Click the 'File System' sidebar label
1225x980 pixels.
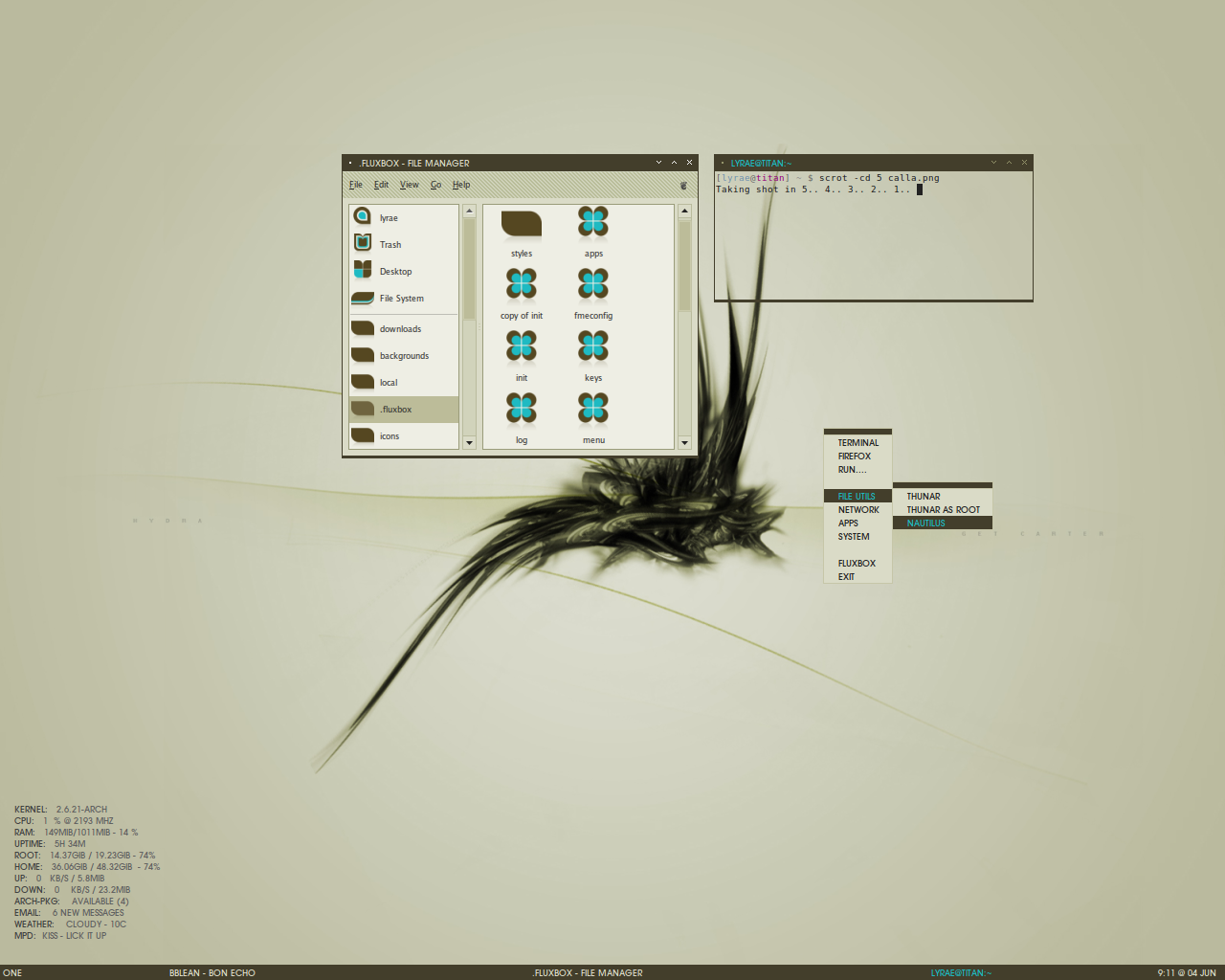tap(402, 299)
